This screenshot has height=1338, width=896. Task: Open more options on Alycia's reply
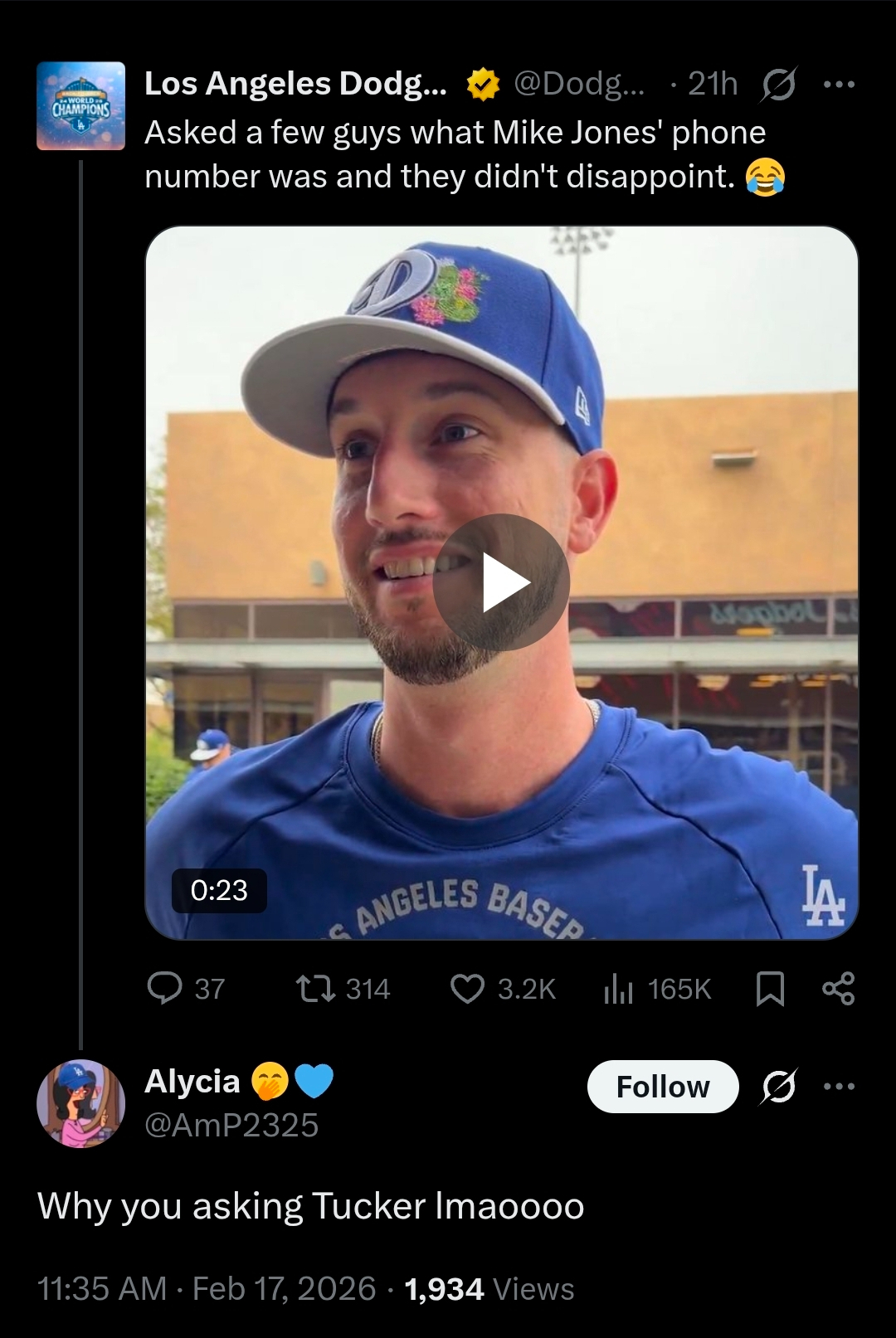point(839,1086)
